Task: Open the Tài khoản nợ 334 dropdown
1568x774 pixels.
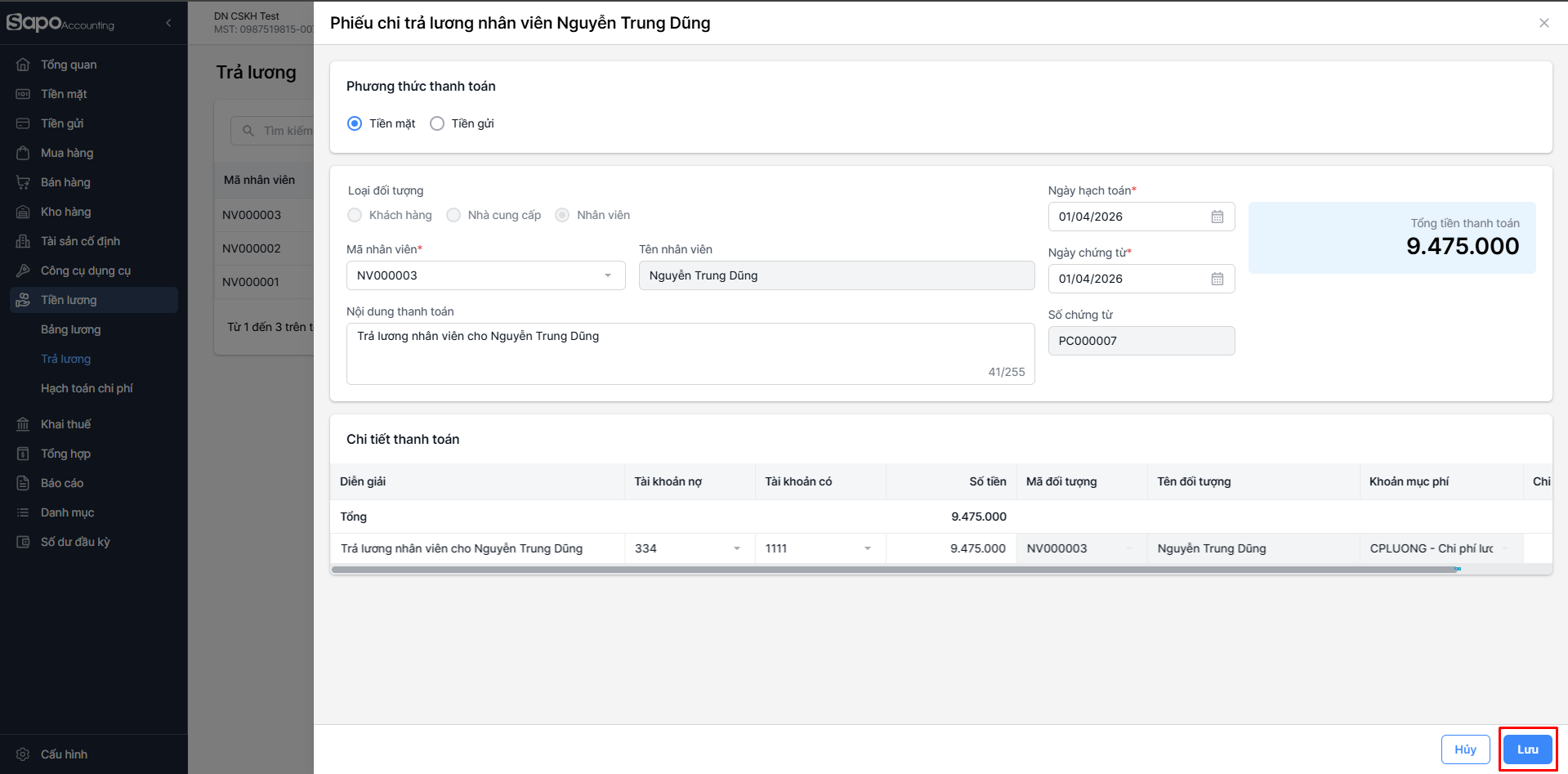Action: point(736,548)
